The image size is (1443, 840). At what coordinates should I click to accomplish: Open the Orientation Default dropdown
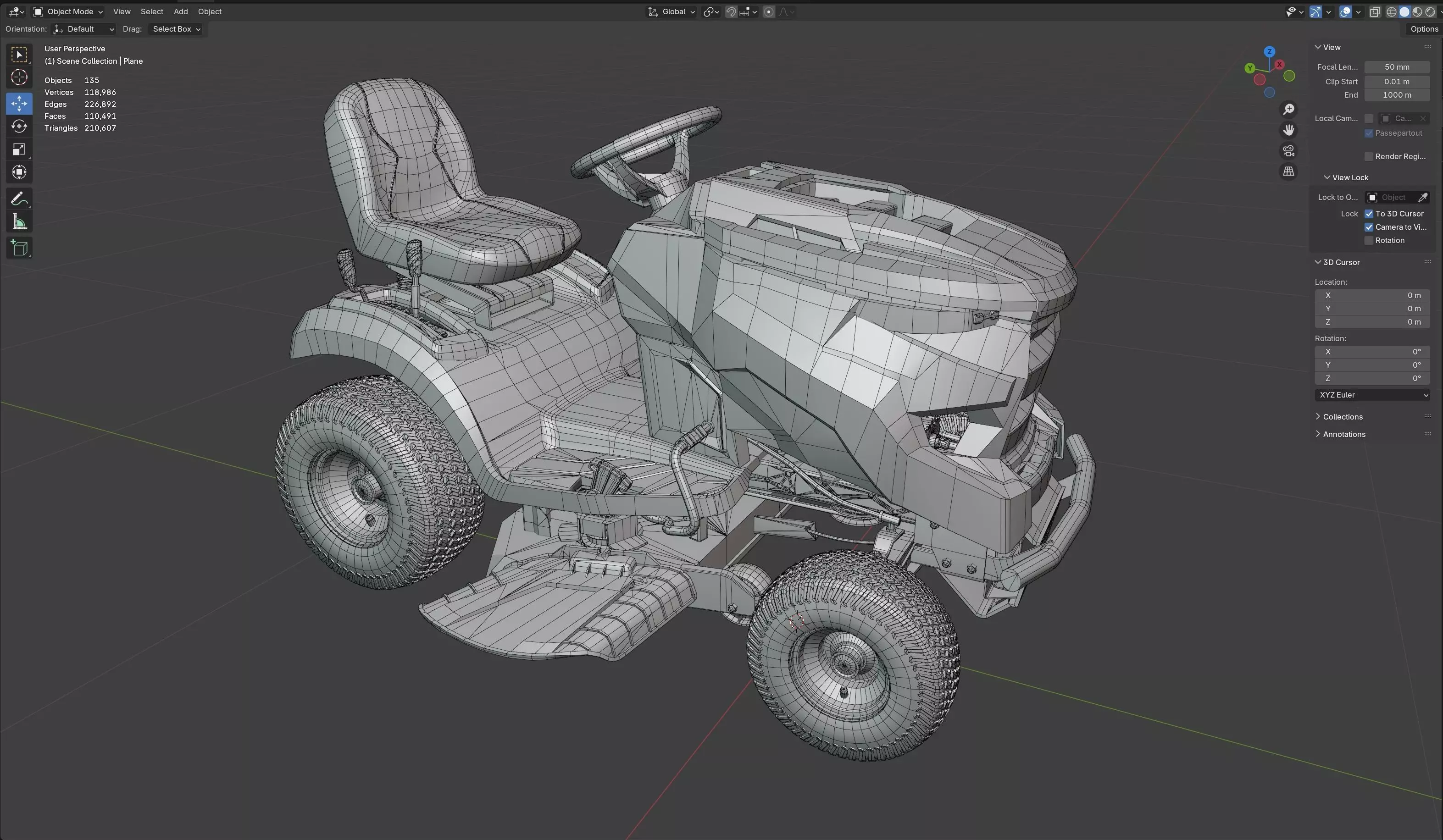[83, 29]
